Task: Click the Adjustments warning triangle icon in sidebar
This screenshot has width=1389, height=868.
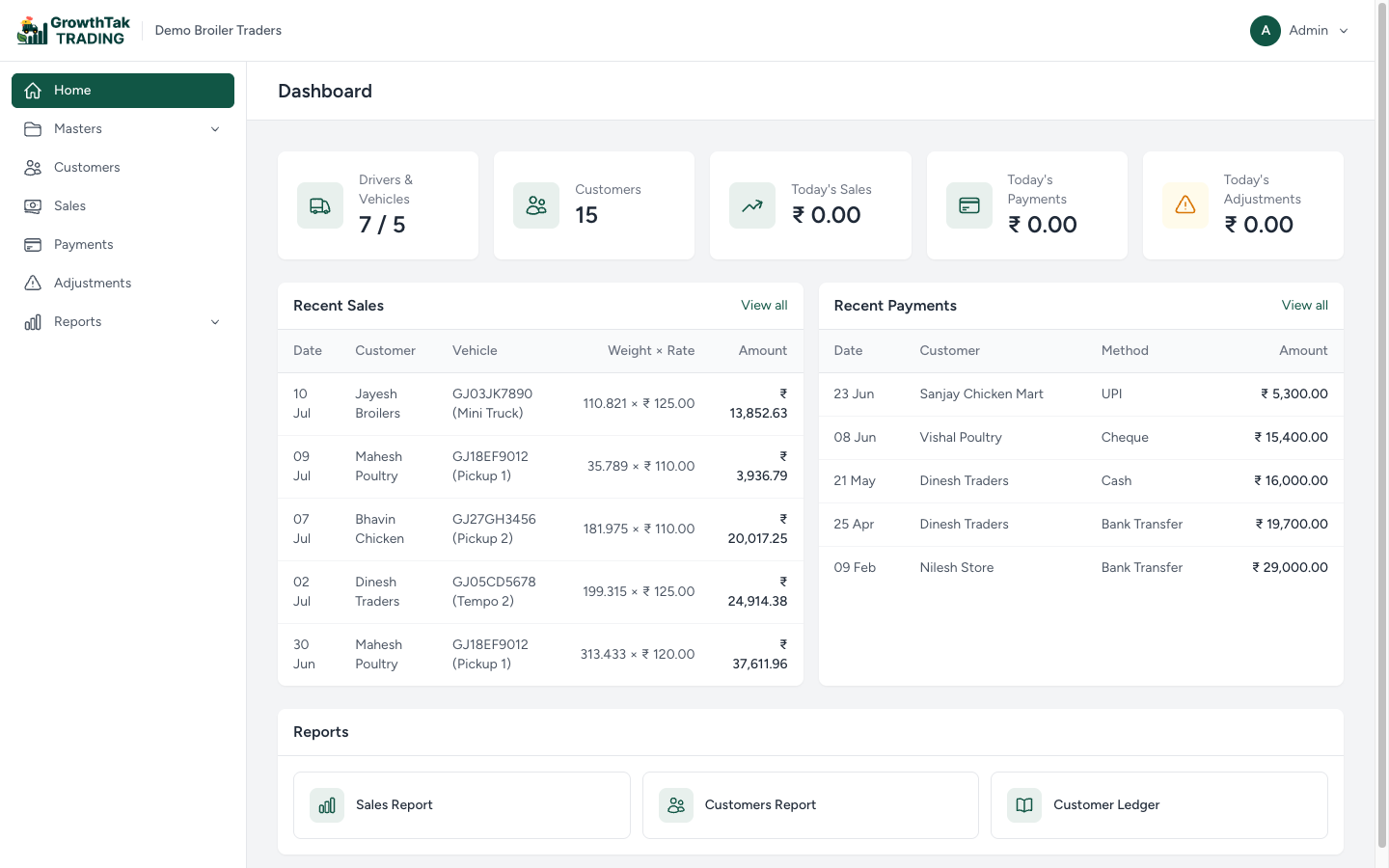Action: tap(33, 284)
